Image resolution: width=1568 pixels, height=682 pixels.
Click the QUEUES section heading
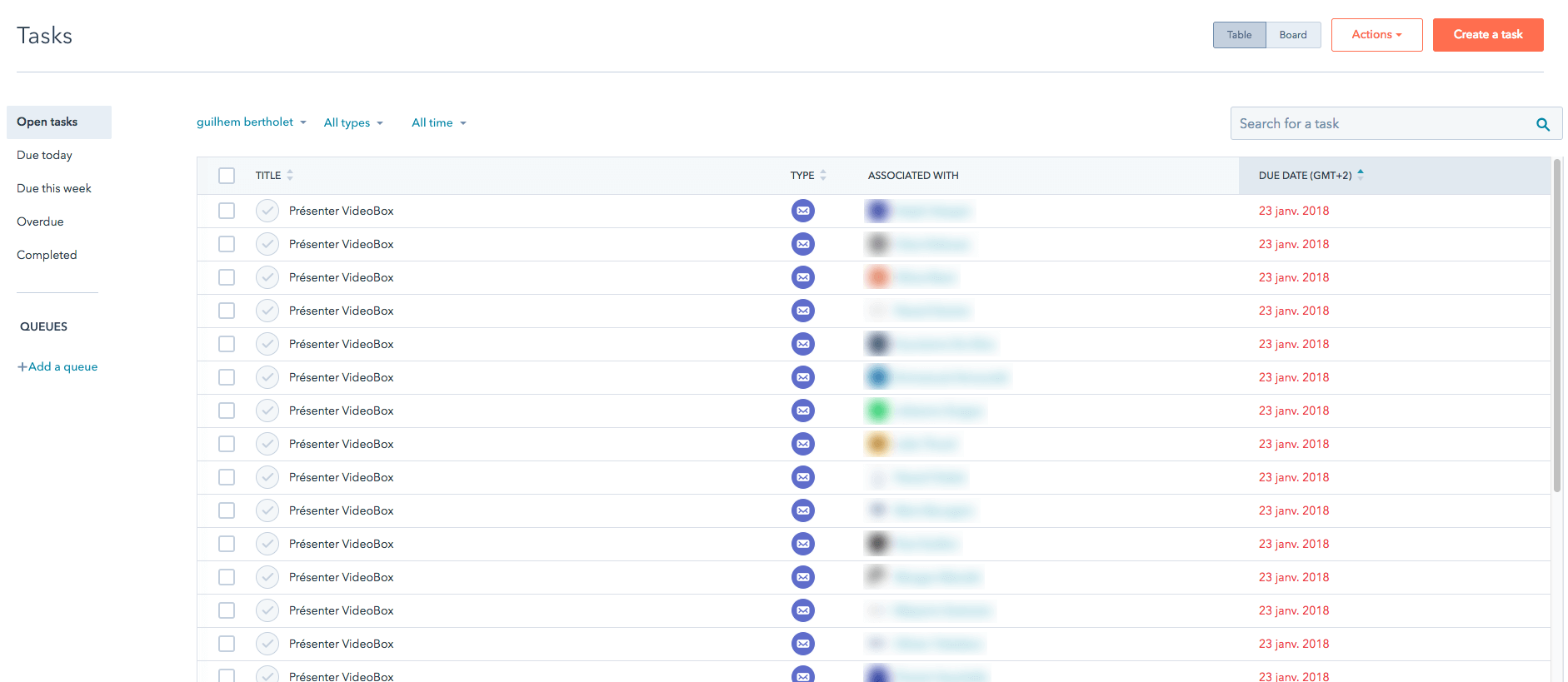click(x=43, y=326)
